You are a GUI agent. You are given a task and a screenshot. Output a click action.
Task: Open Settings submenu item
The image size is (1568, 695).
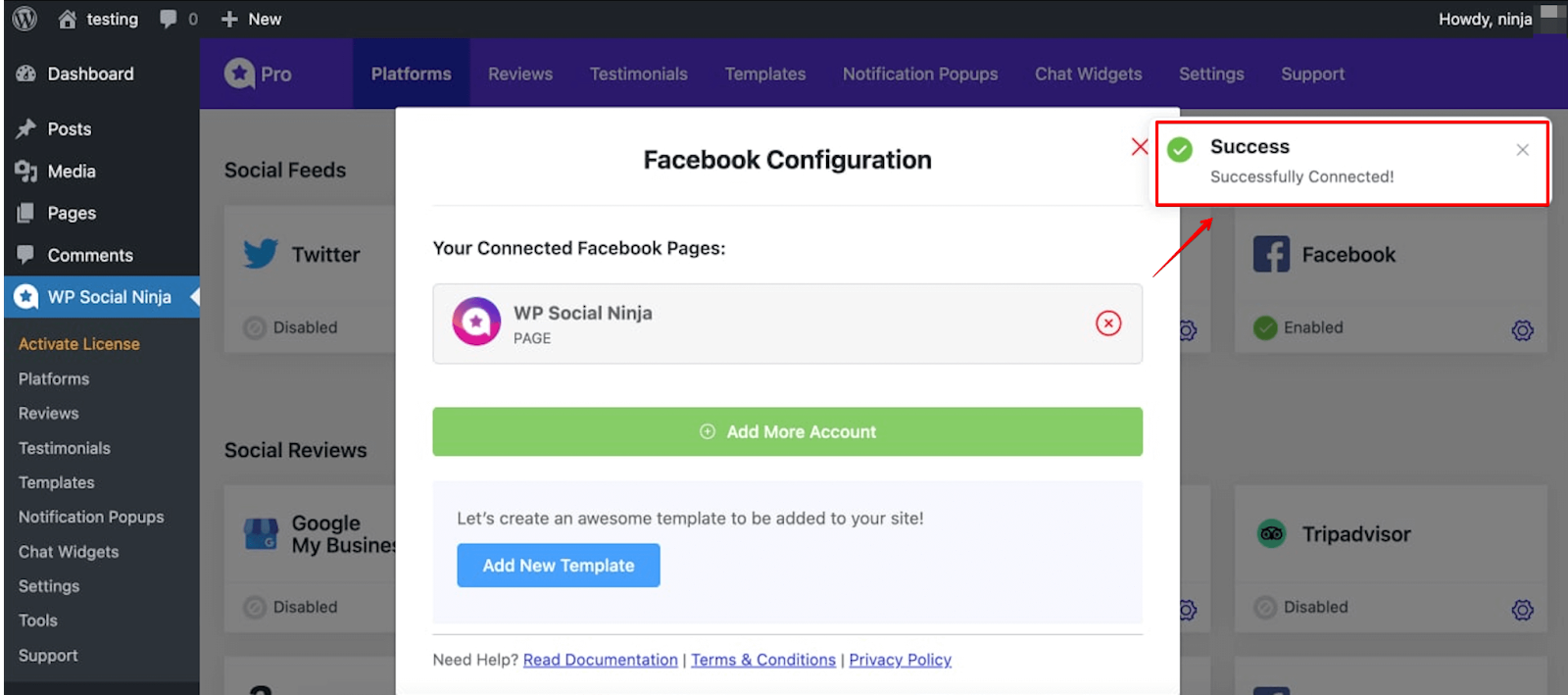[49, 586]
